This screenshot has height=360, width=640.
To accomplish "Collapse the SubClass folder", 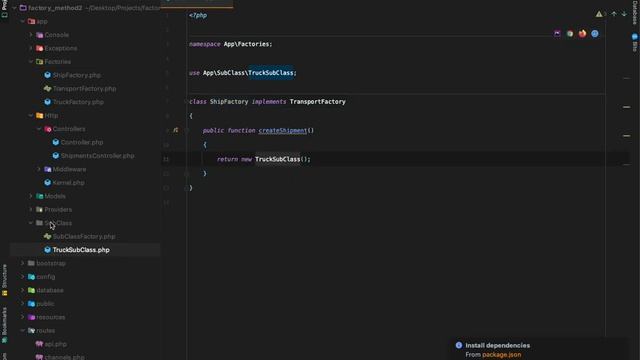I will click(31, 223).
